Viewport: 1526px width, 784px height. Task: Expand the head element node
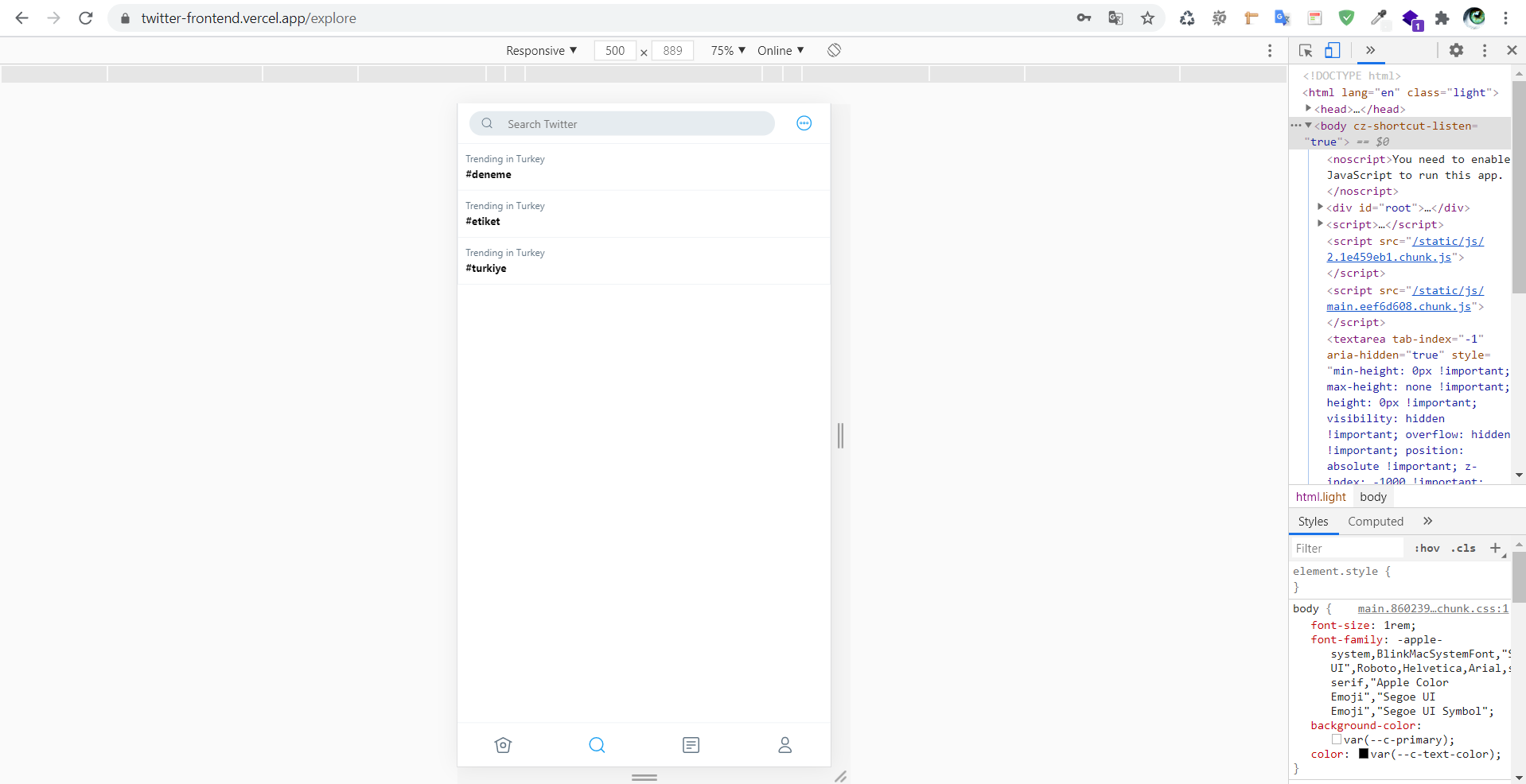[1308, 108]
